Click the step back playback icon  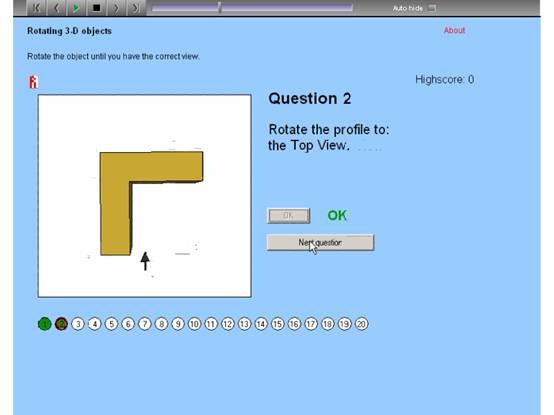pyautogui.click(x=56, y=8)
